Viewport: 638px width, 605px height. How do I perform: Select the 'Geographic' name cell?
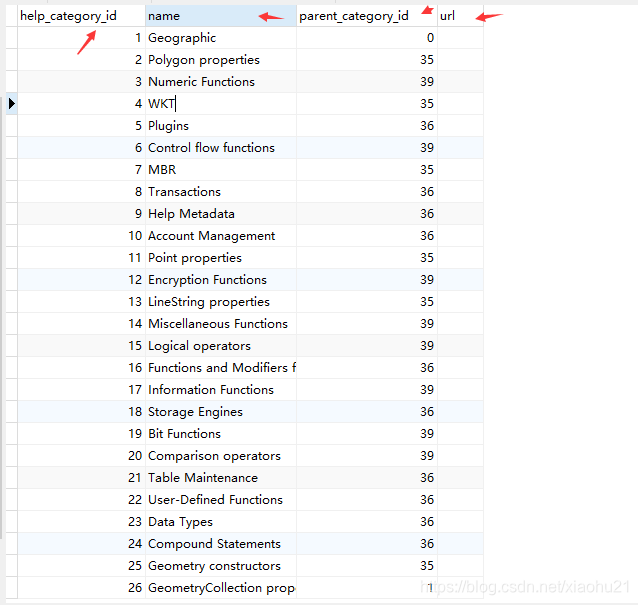coord(221,38)
